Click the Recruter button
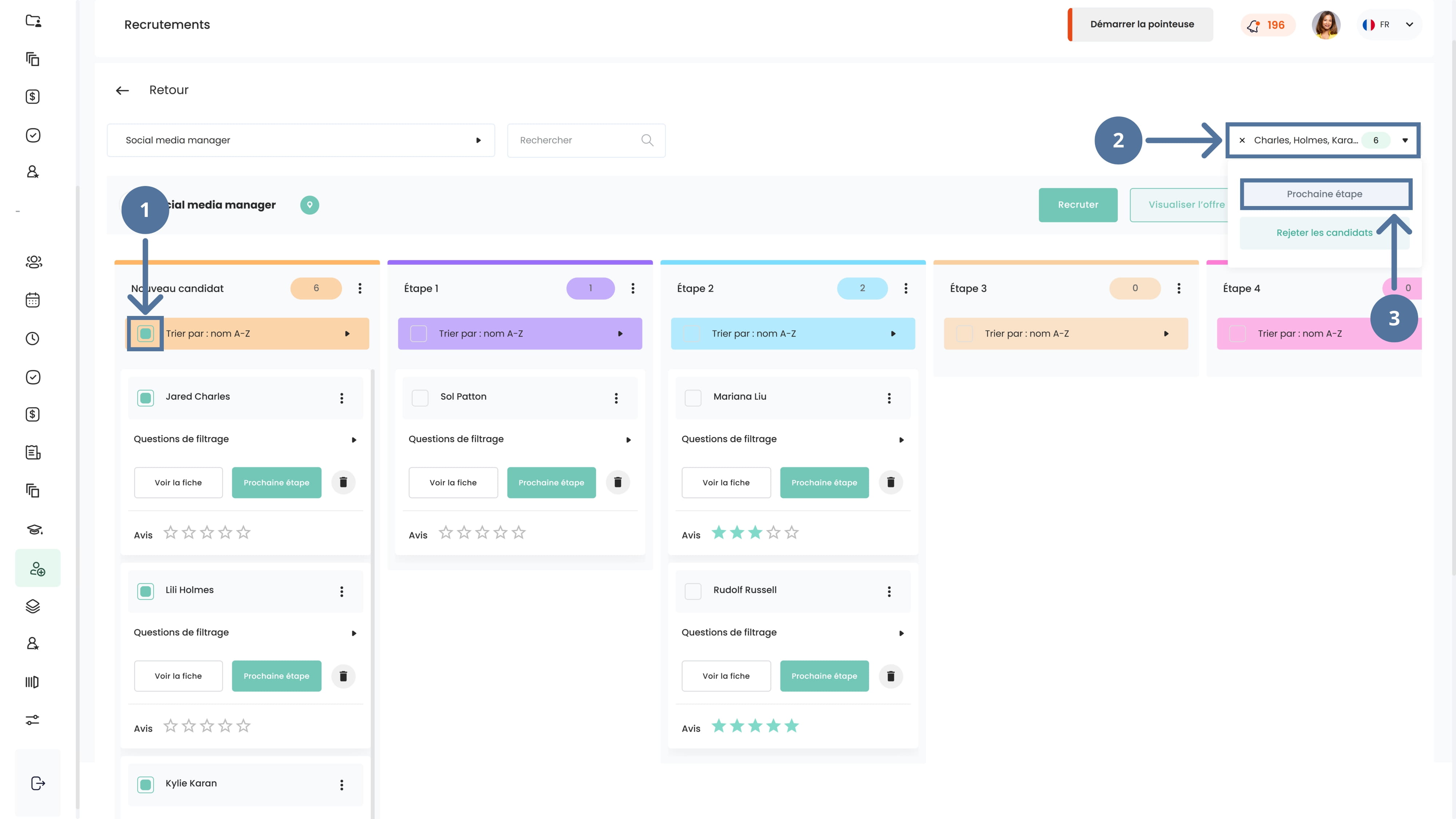1456x819 pixels. coord(1077,205)
